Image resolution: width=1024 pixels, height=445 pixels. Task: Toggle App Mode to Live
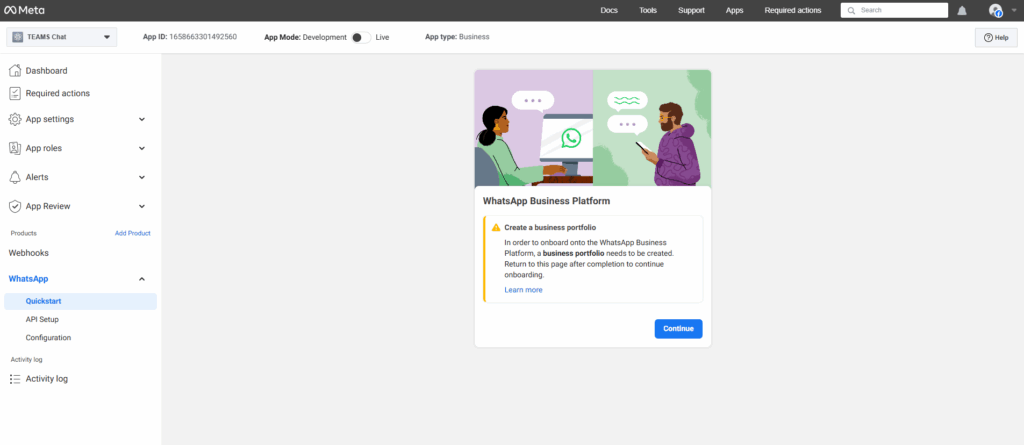[361, 37]
